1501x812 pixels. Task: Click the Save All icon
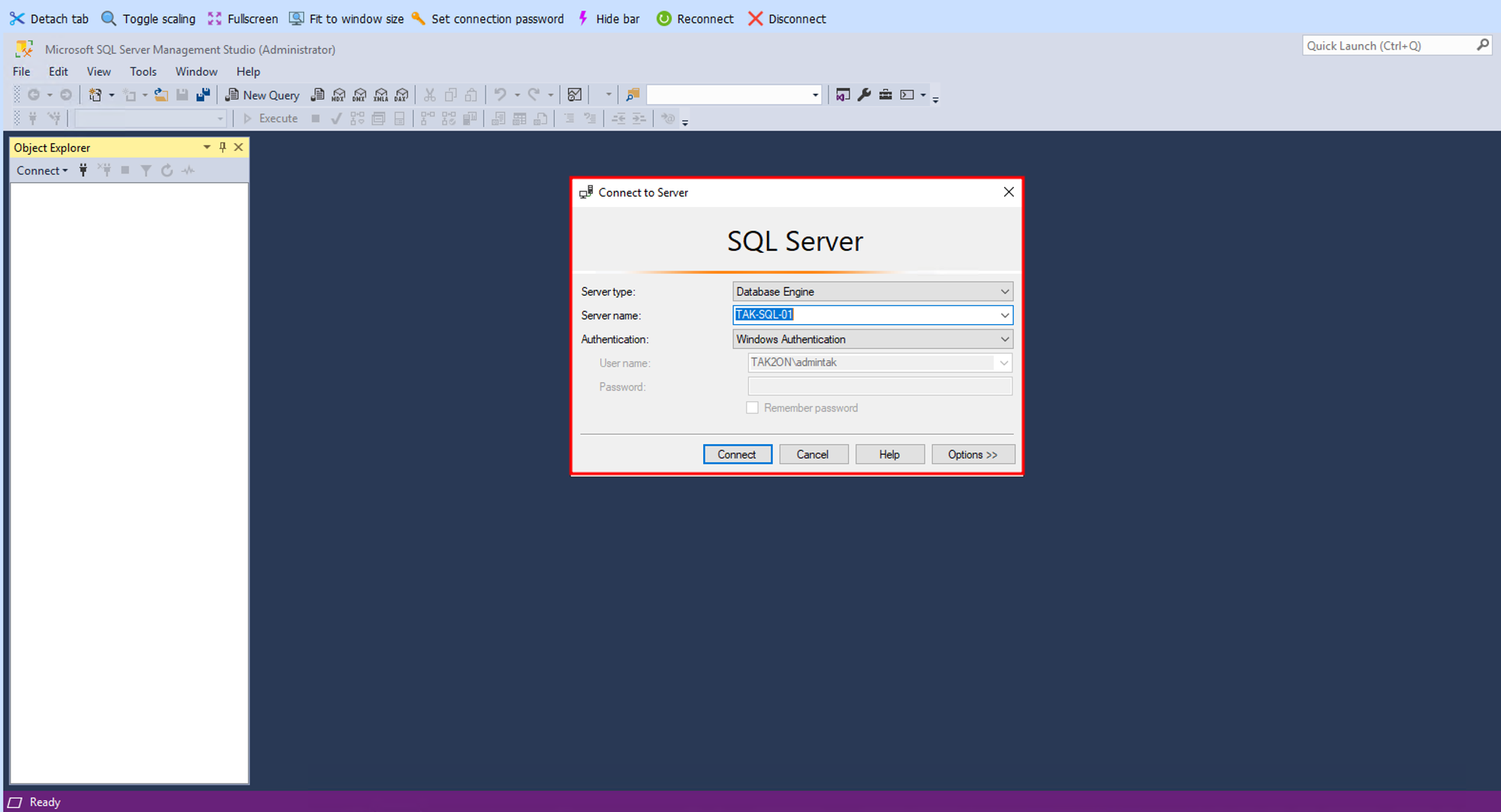(x=203, y=95)
